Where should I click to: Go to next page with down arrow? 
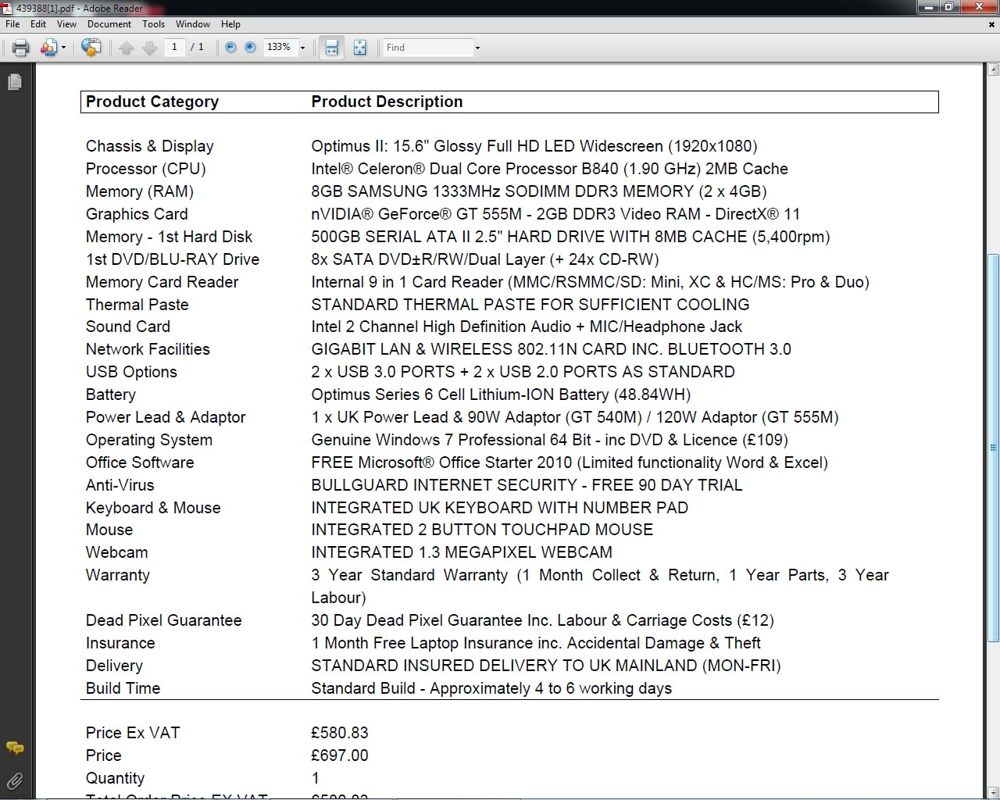point(149,48)
